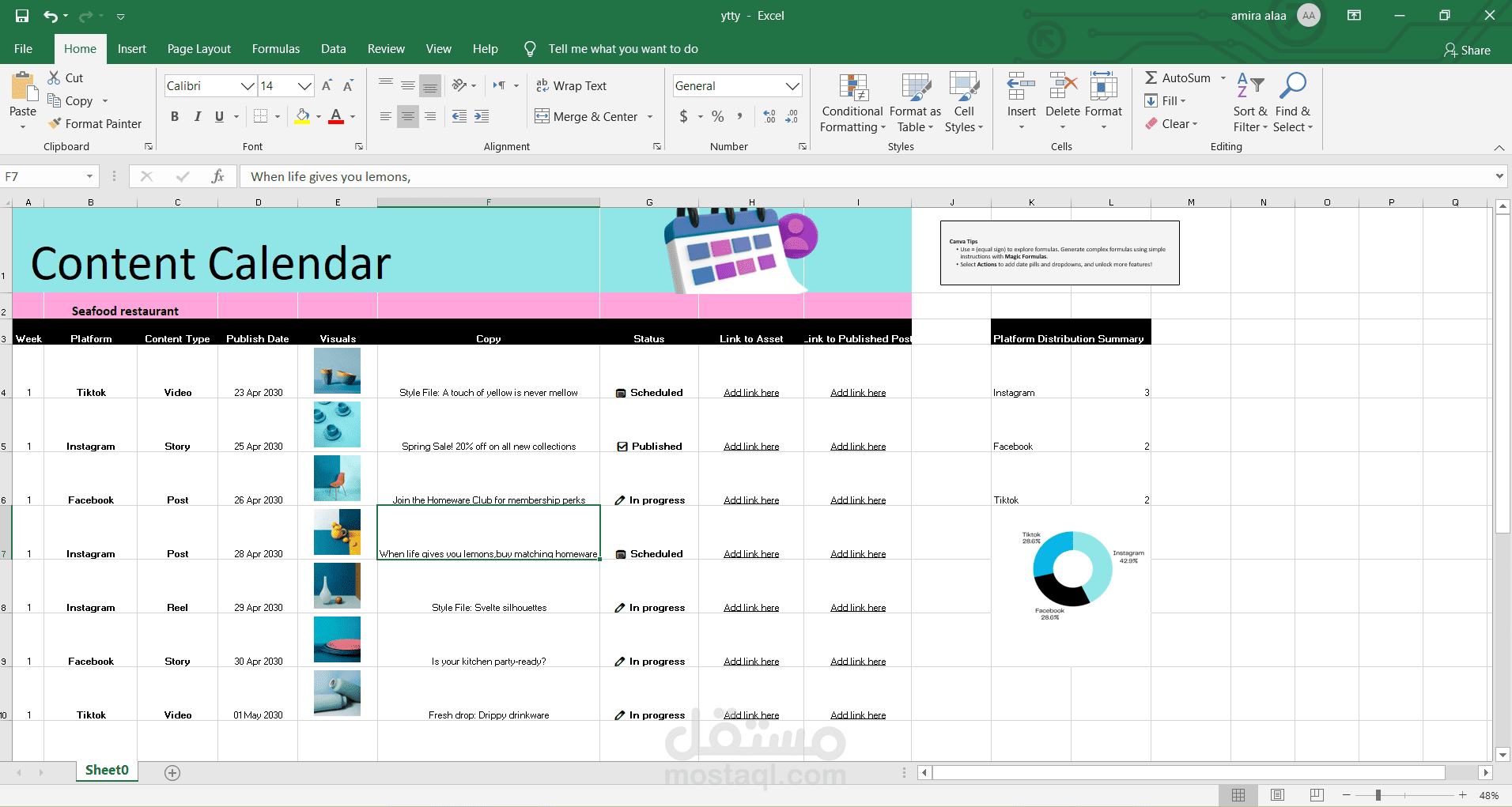Click the Delete cells icon
1512x807 pixels.
[x=1063, y=86]
